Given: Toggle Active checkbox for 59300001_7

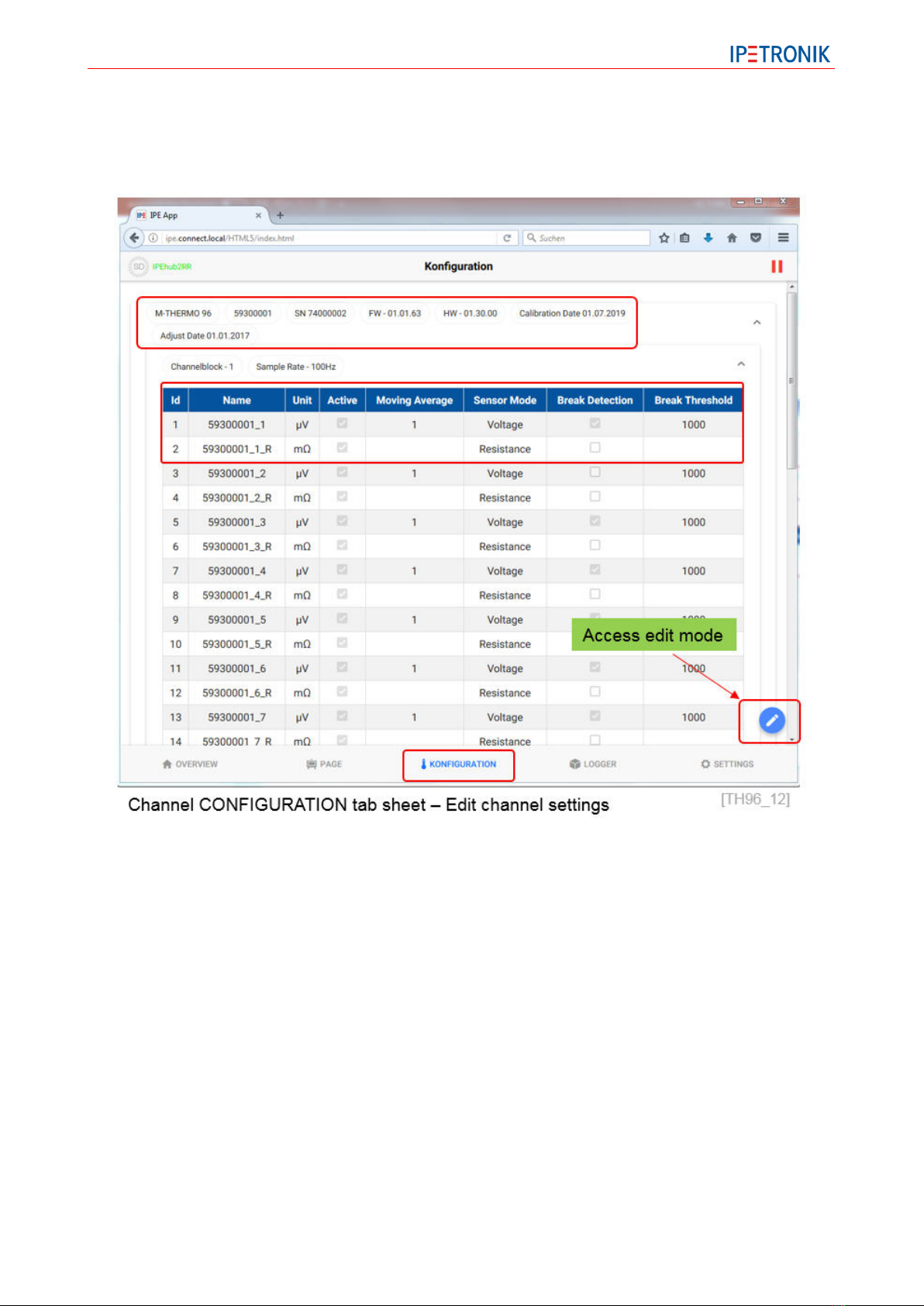Looking at the screenshot, I should coord(342,716).
